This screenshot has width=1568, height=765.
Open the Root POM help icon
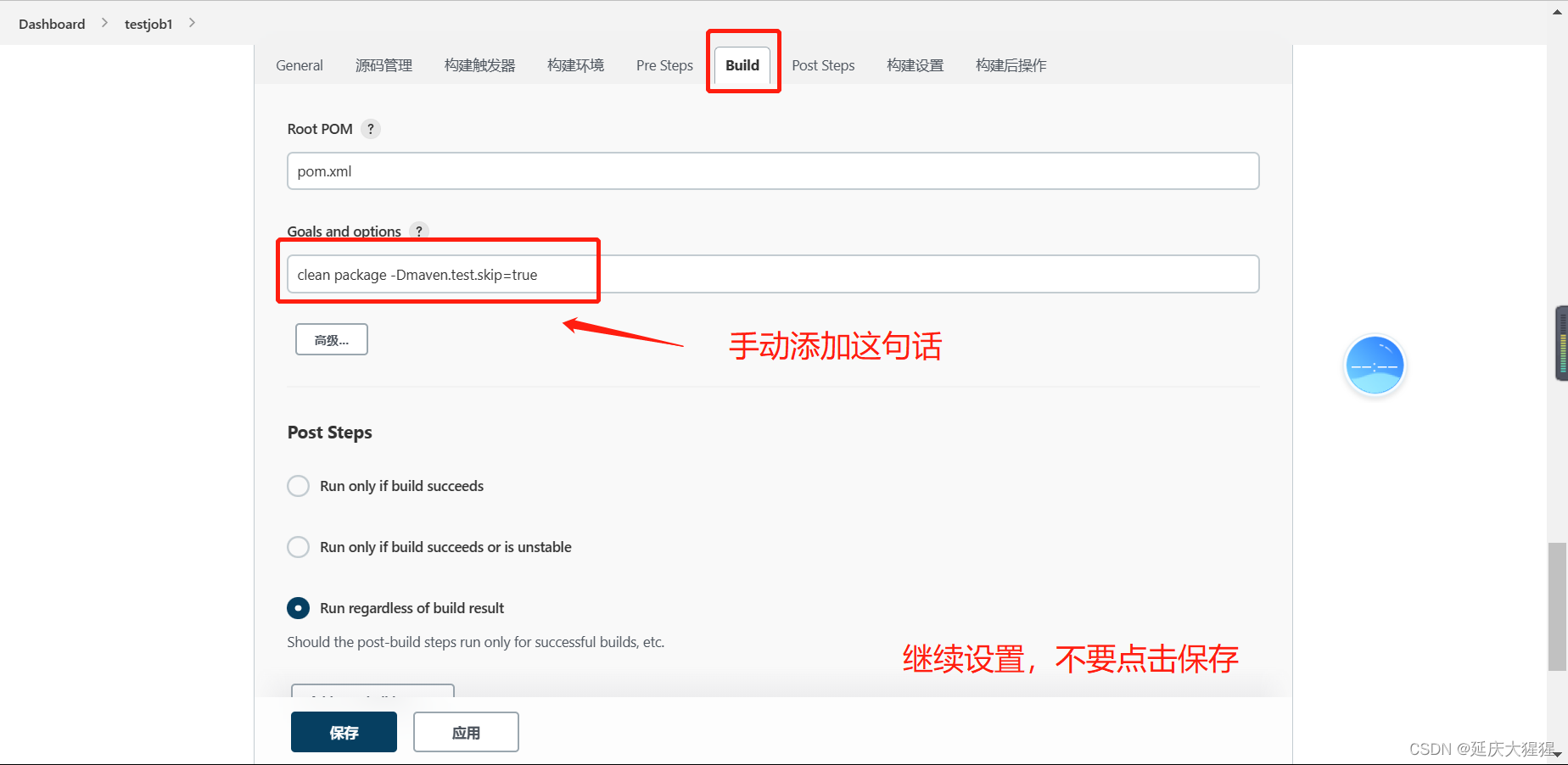(370, 129)
